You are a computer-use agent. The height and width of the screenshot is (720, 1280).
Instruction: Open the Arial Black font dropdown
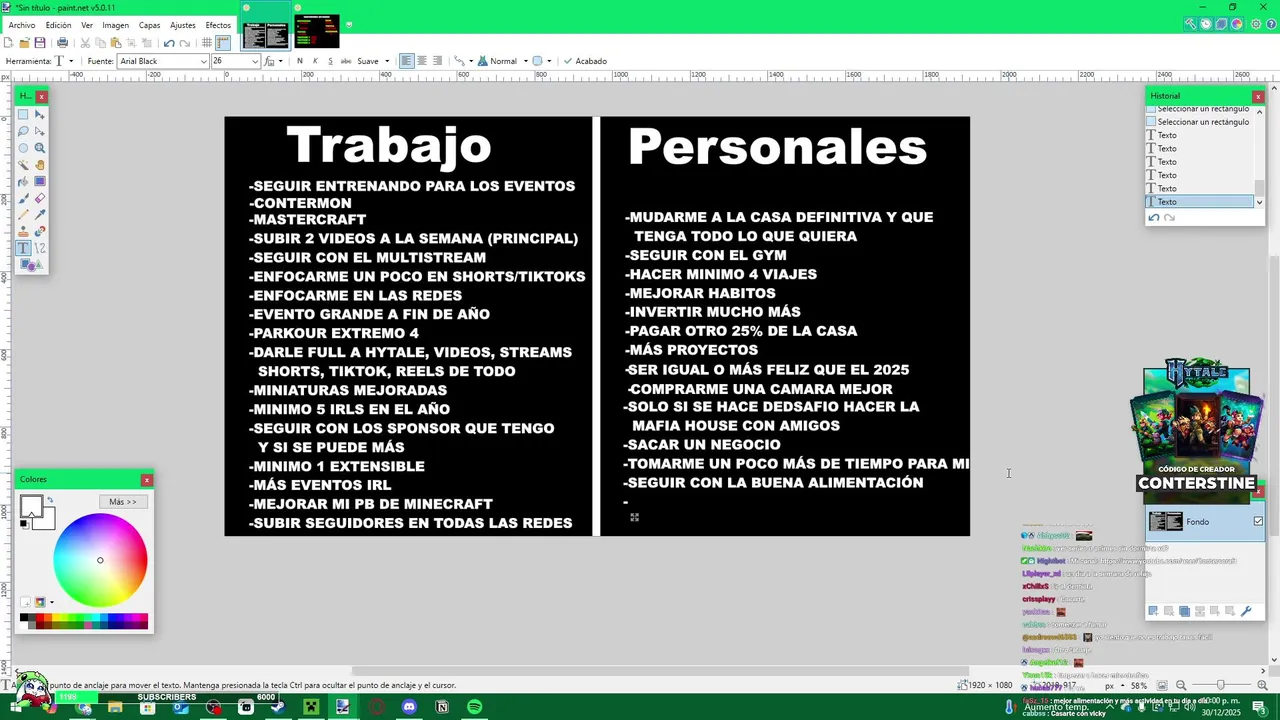tap(203, 61)
